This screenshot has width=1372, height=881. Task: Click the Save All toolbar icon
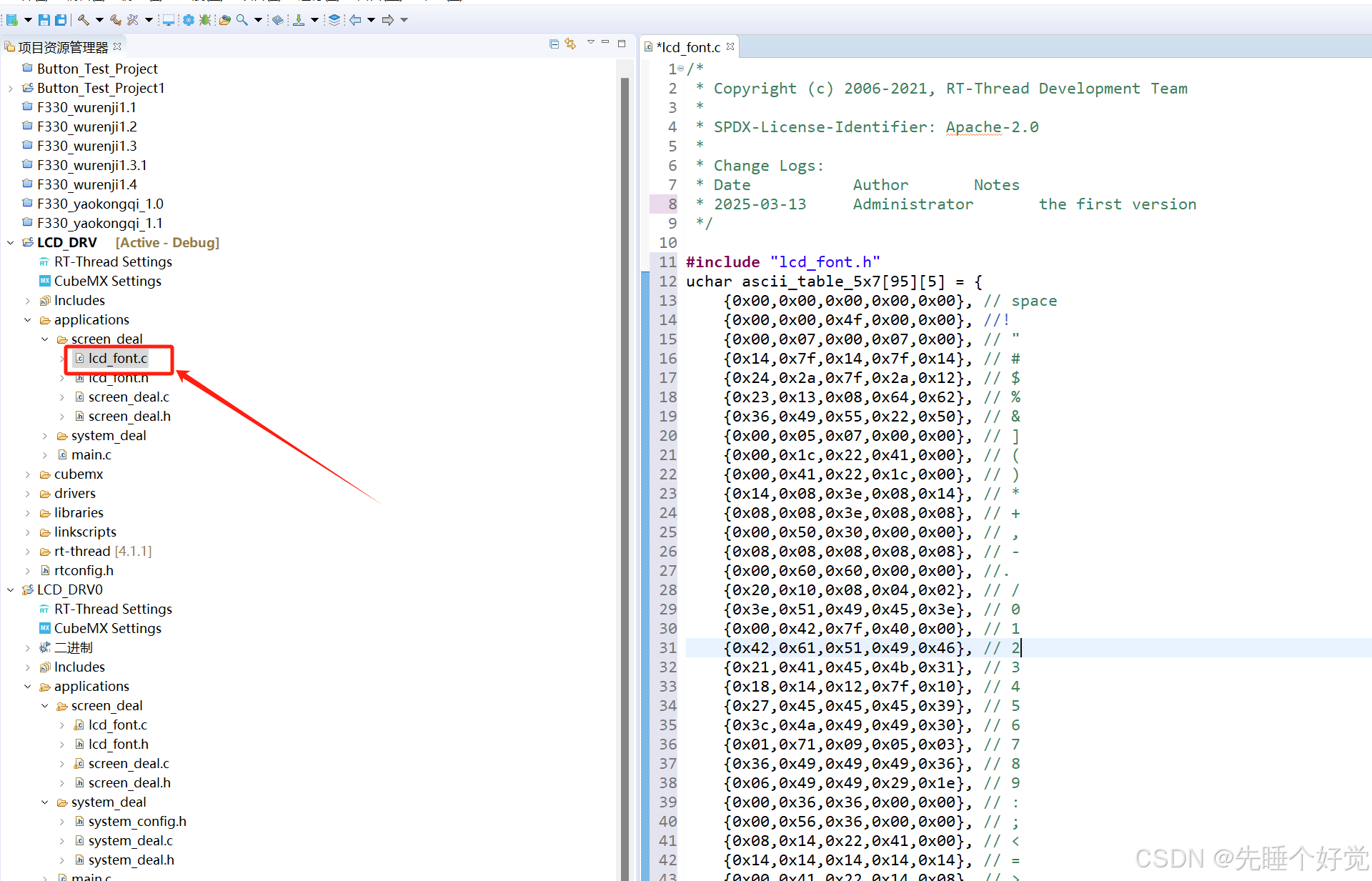pyautogui.click(x=61, y=20)
